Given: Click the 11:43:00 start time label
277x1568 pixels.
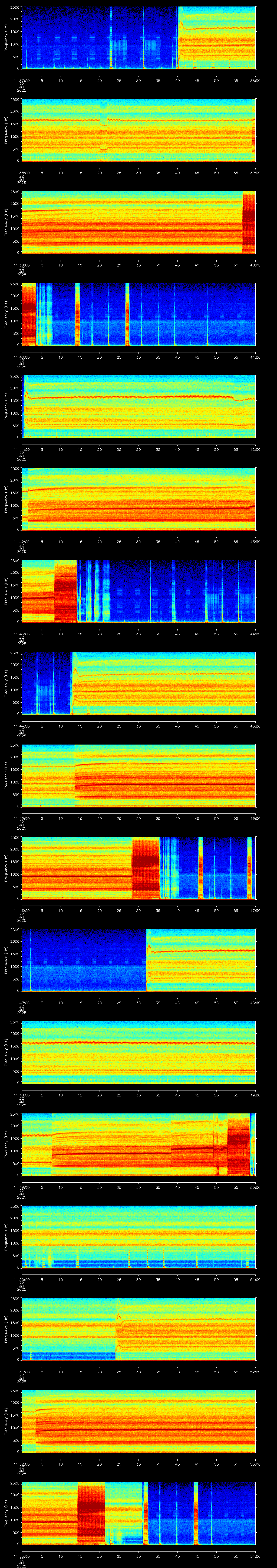Looking at the screenshot, I should pos(21,634).
